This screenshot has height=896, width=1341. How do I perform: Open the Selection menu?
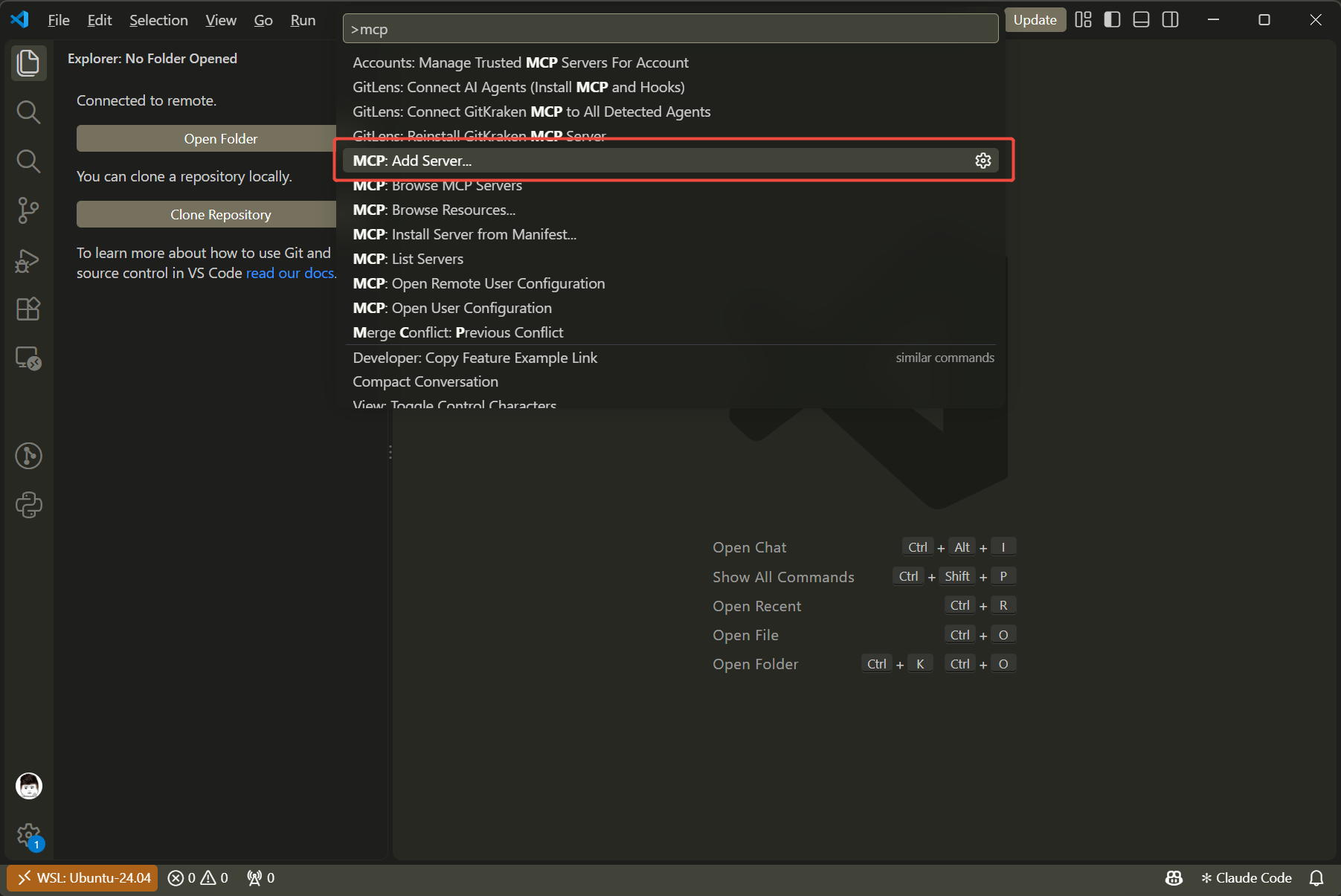click(x=158, y=20)
